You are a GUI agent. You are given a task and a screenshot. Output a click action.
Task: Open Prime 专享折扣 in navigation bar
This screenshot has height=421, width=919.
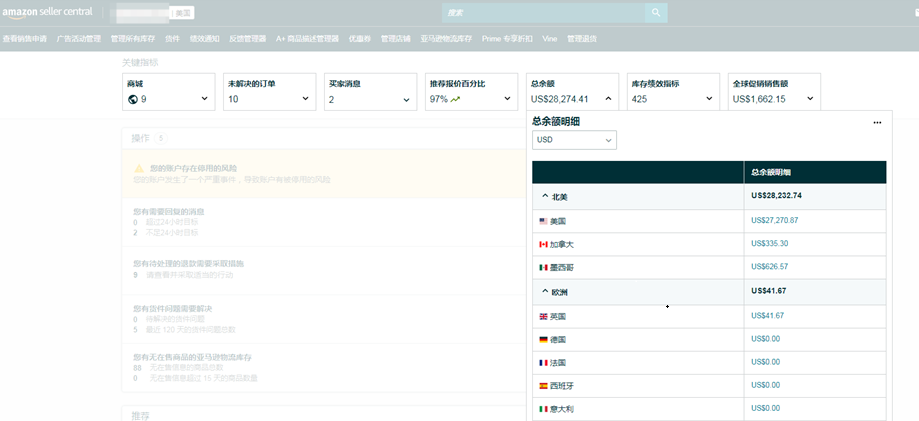tap(507, 39)
